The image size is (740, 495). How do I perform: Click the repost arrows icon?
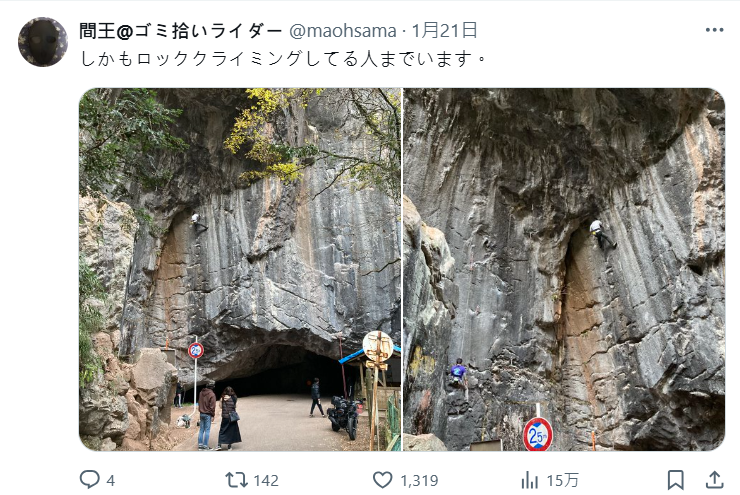pyautogui.click(x=236, y=480)
